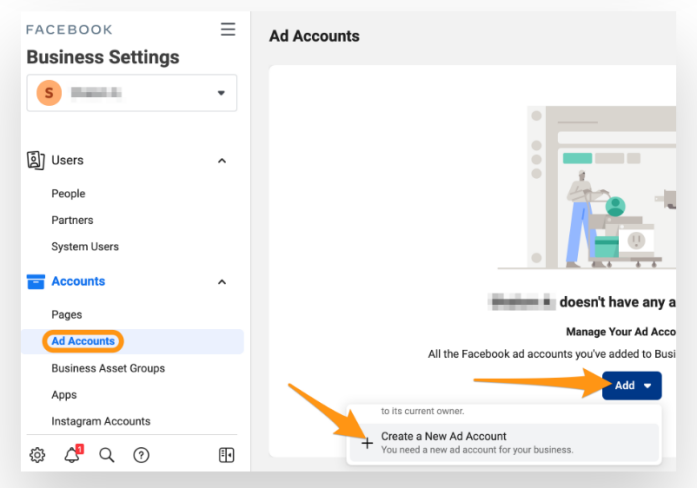Click the search magnifier icon

pyautogui.click(x=107, y=455)
